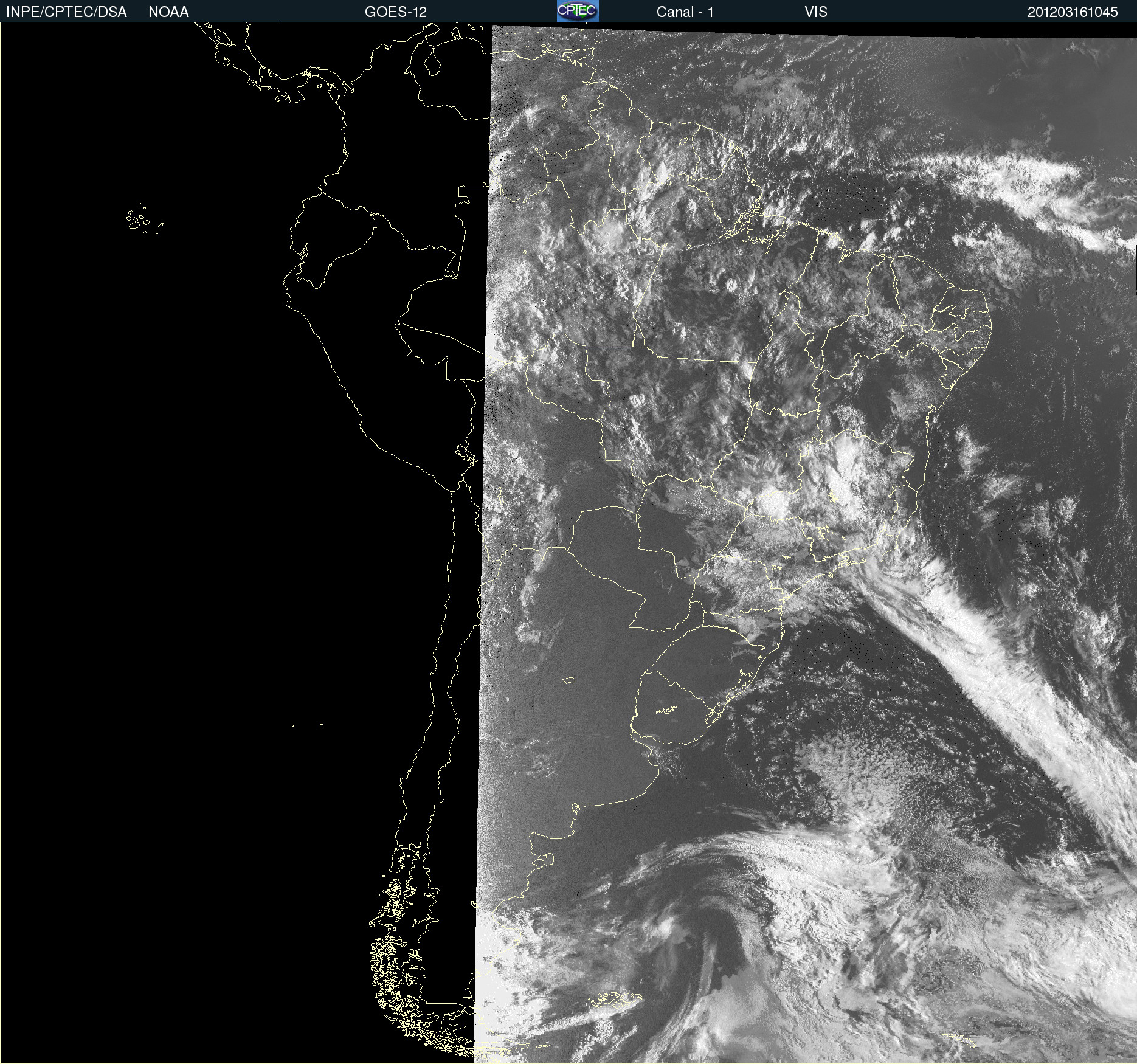1137x1064 pixels.
Task: Select the INPE/CPTEC/DSA header text
Action: point(66,12)
